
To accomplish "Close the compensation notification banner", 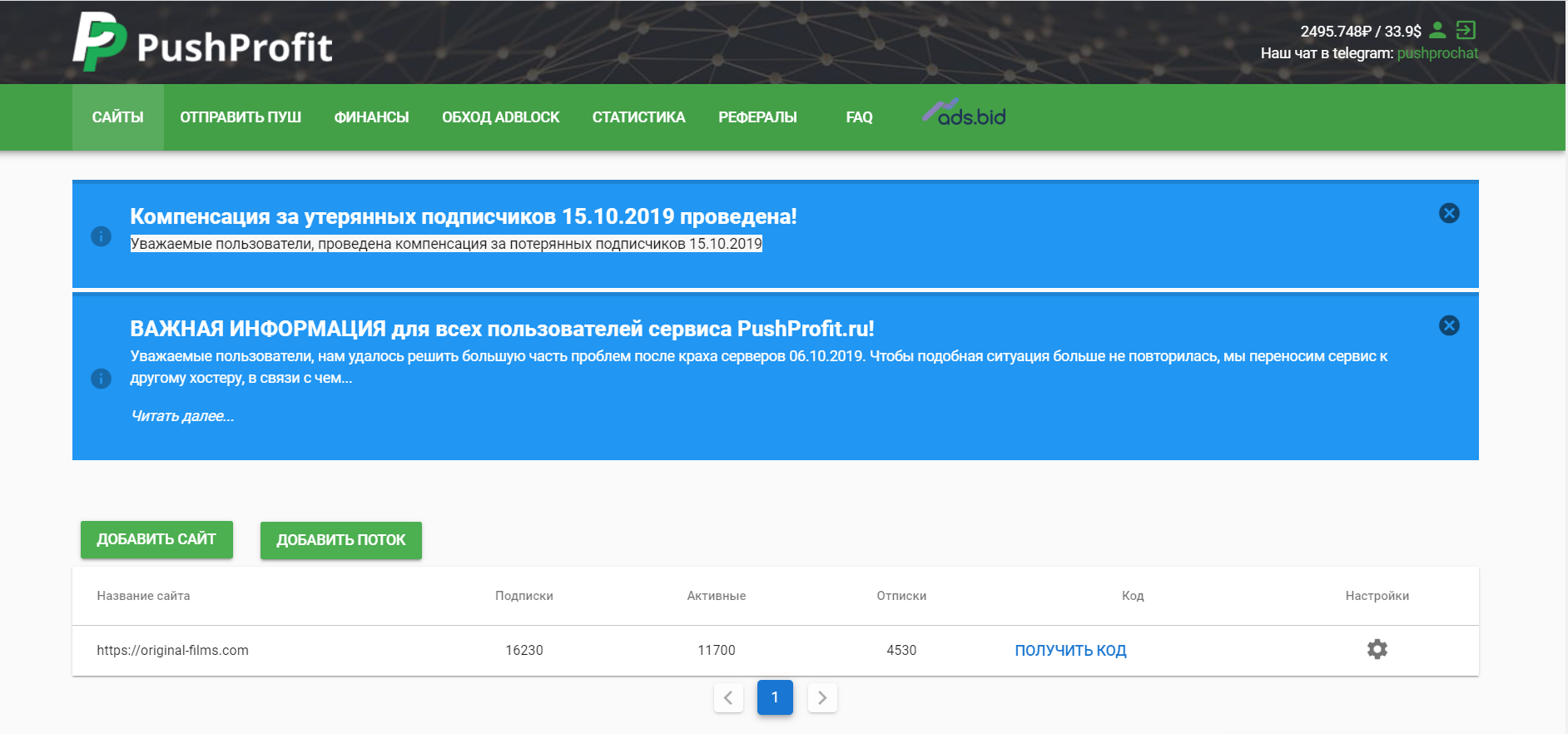I will pyautogui.click(x=1449, y=213).
